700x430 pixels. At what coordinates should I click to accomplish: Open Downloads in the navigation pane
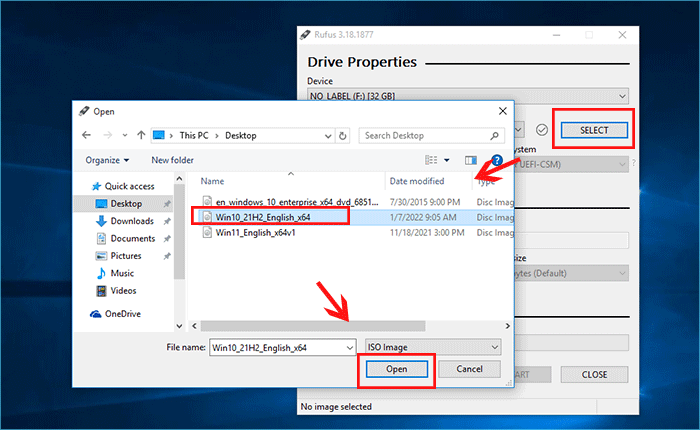[x=125, y=221]
